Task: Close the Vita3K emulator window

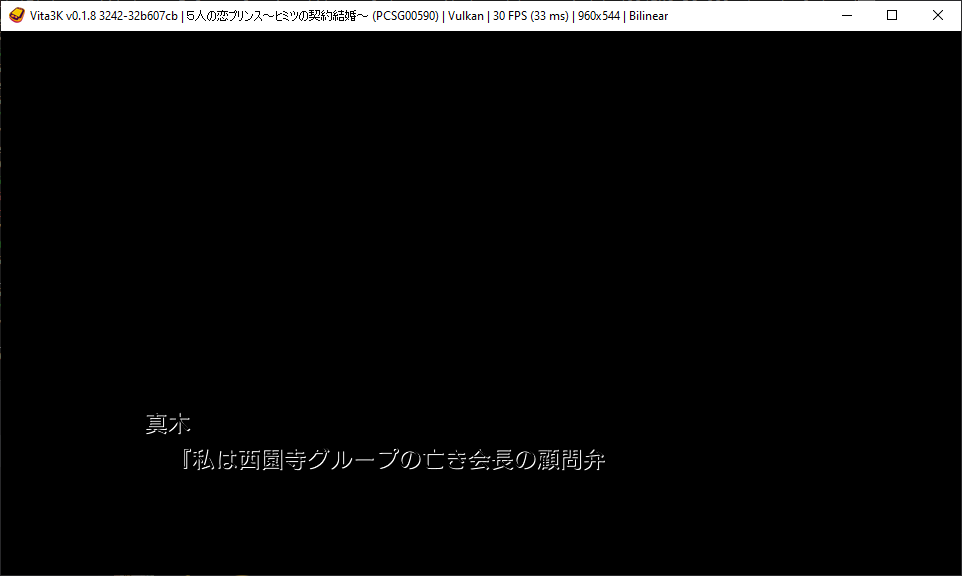Action: [936, 15]
